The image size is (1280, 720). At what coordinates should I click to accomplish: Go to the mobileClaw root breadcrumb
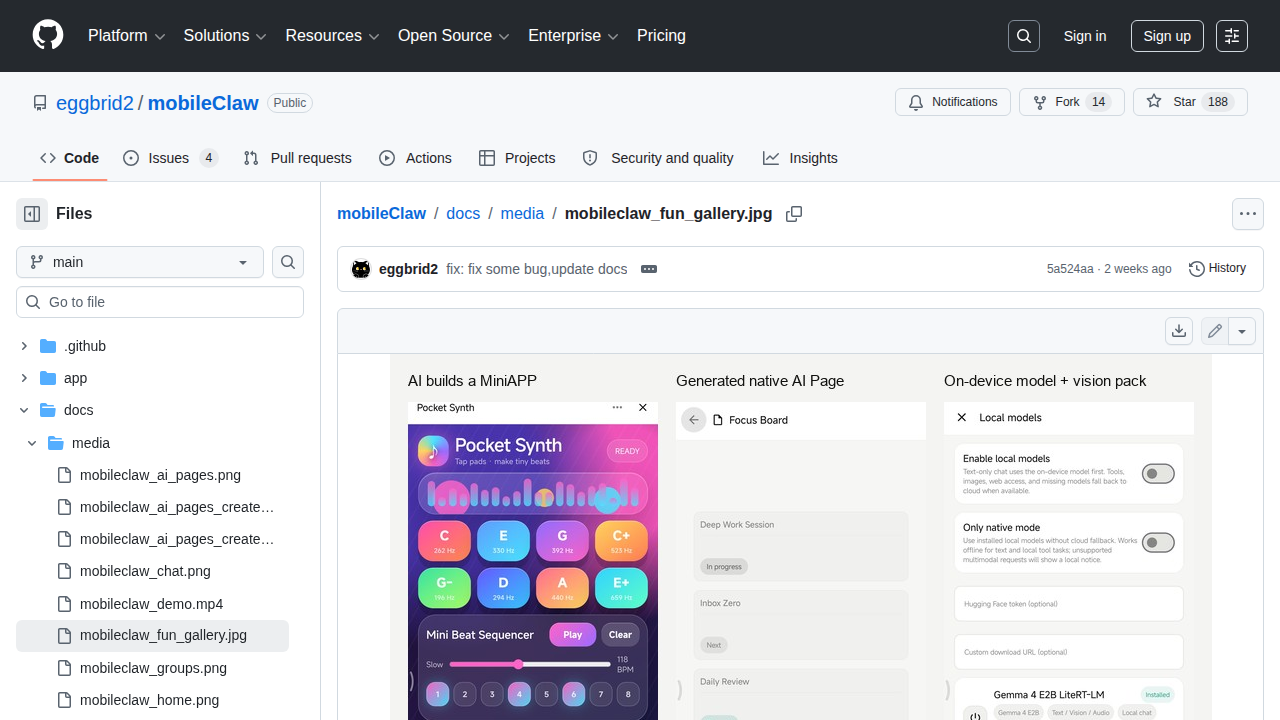(381, 214)
